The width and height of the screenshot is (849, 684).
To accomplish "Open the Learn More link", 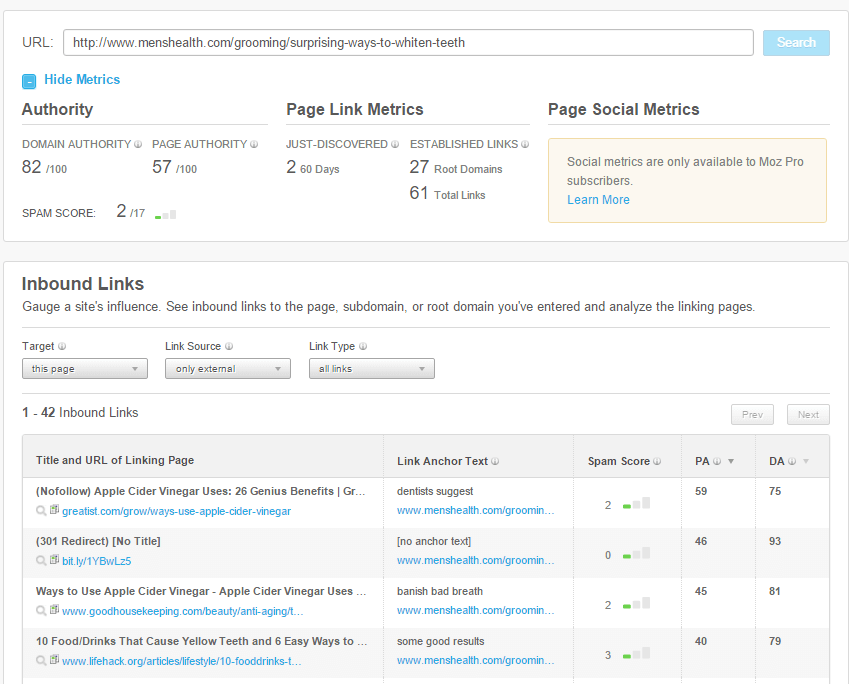I will [598, 200].
